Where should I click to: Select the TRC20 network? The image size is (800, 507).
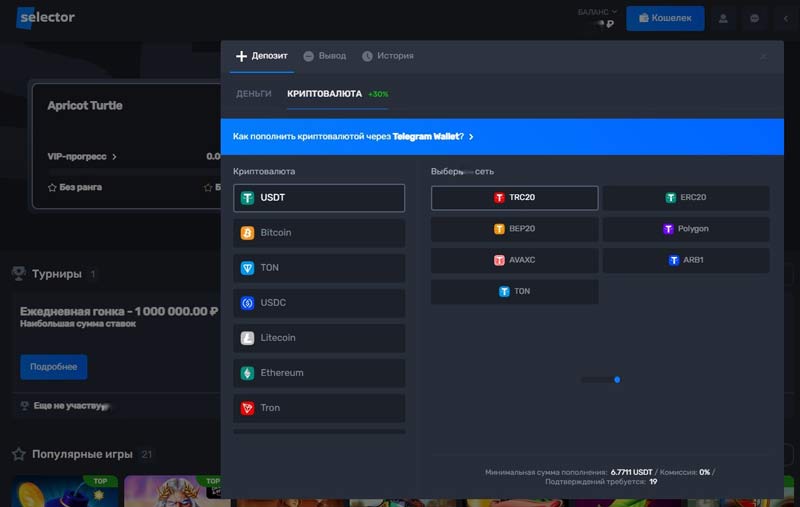(x=514, y=198)
